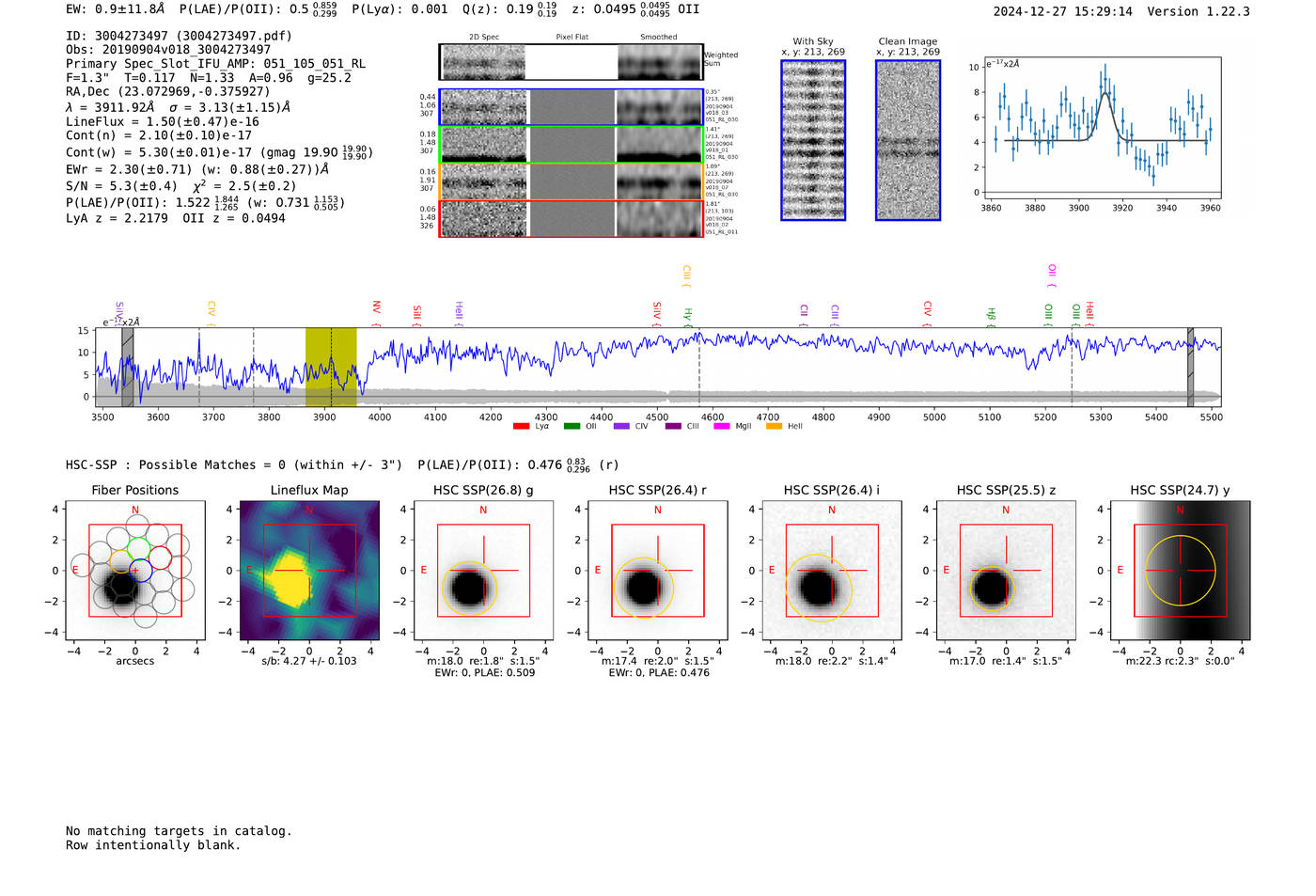Click the m:17.0 re:1.4" s:1.5" label

[1006, 661]
